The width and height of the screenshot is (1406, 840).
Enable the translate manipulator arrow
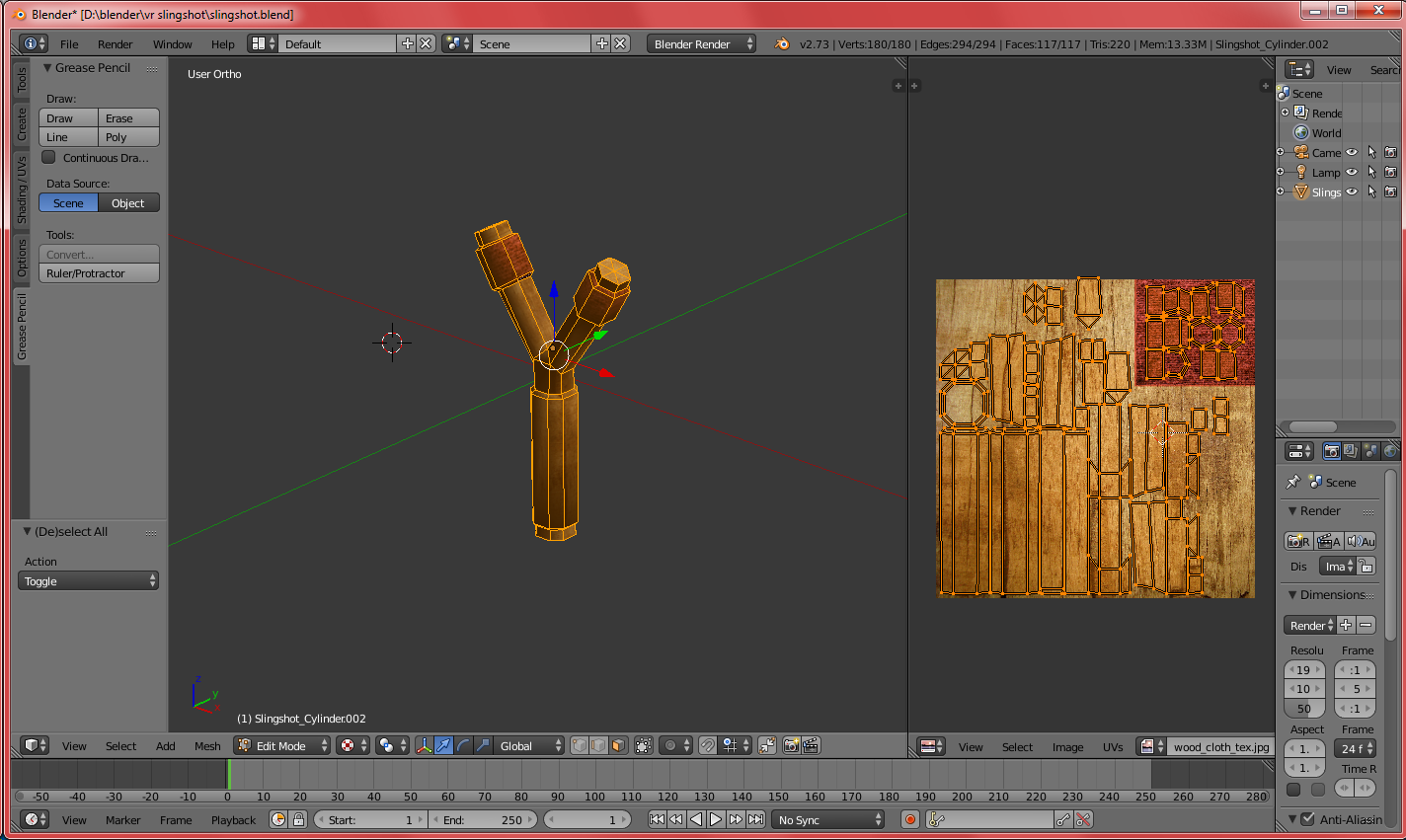tap(443, 745)
